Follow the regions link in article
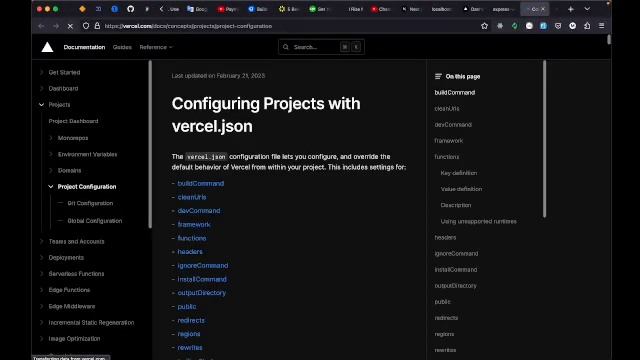Screen dimensions: 640x360 pos(189,334)
